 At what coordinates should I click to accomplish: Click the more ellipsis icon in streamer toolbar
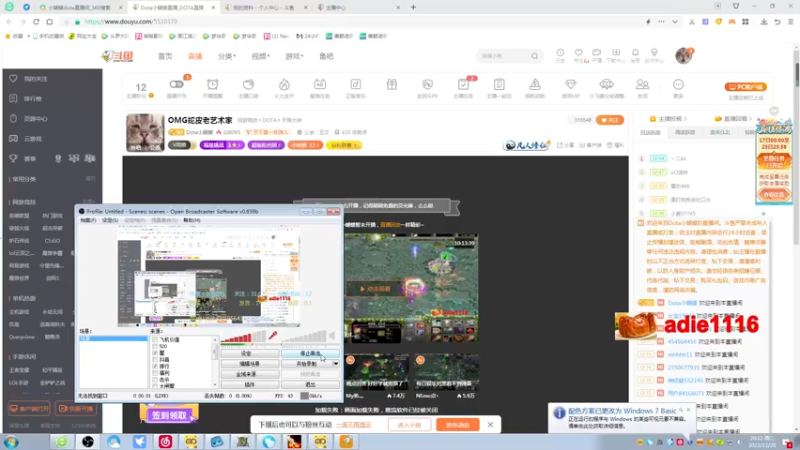(x=678, y=84)
